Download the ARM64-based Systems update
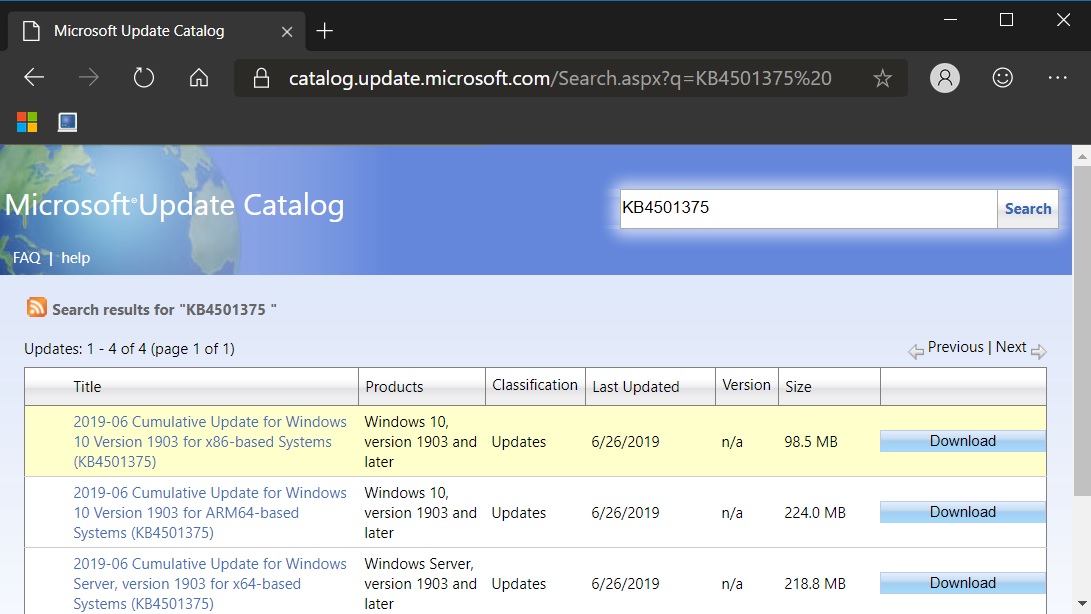 point(962,512)
